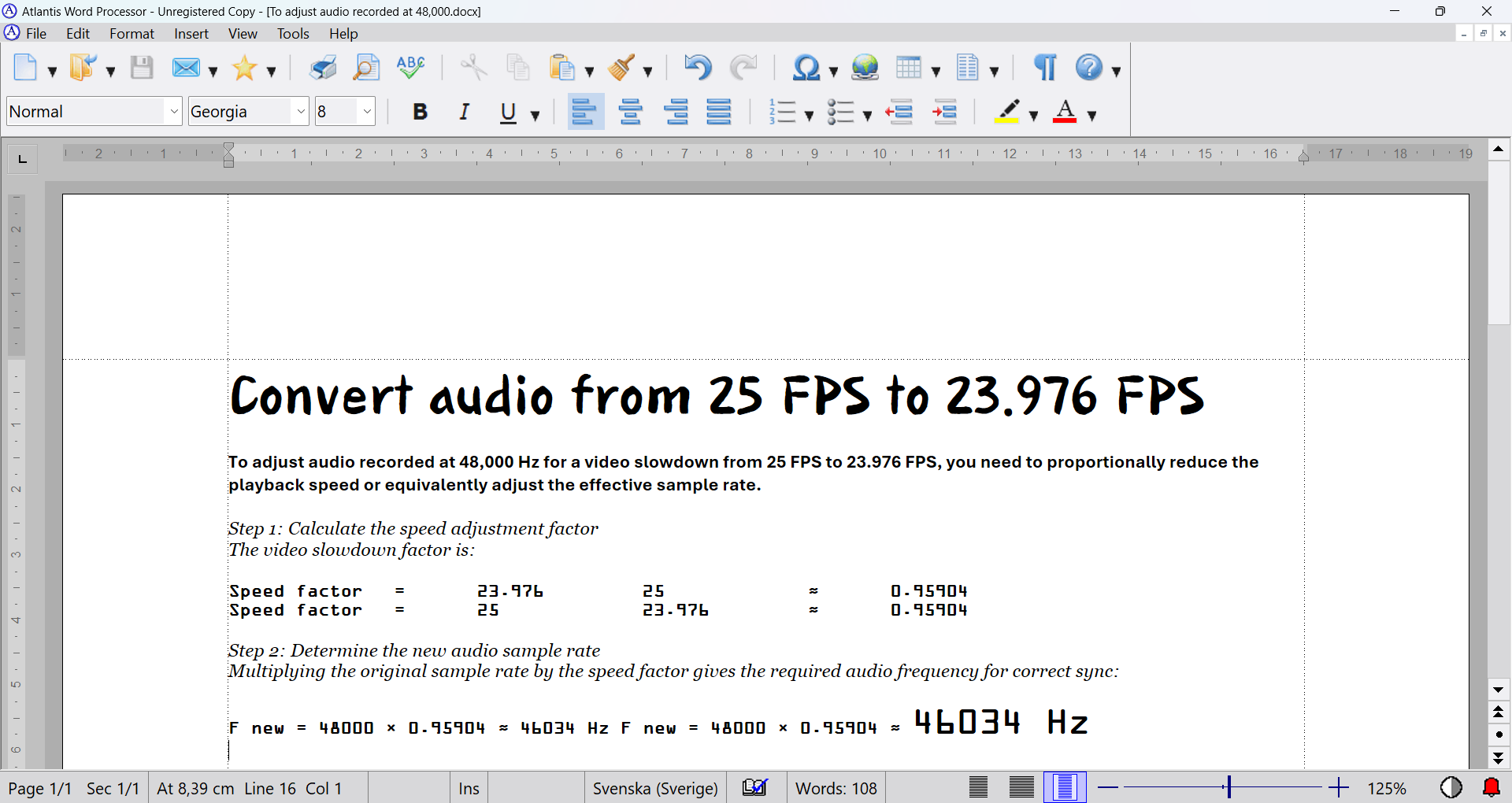
Task: Open the Print Preview magnifier icon
Action: click(x=366, y=68)
